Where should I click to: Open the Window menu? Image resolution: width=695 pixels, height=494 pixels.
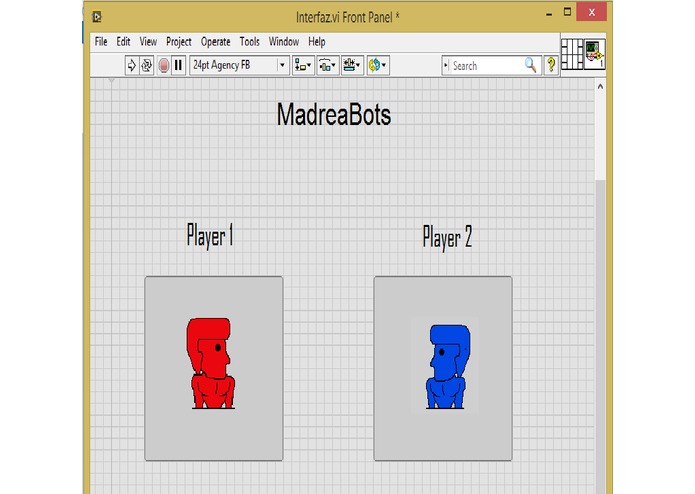[284, 42]
